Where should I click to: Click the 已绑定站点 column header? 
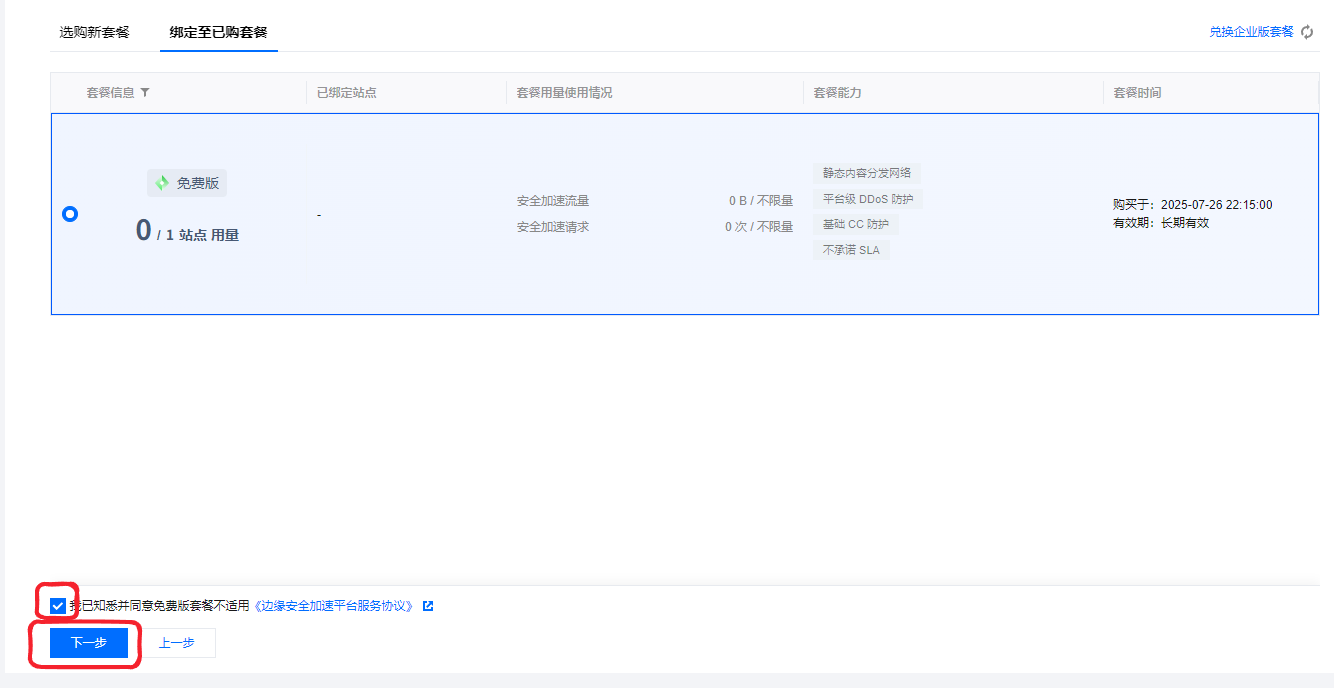point(346,93)
